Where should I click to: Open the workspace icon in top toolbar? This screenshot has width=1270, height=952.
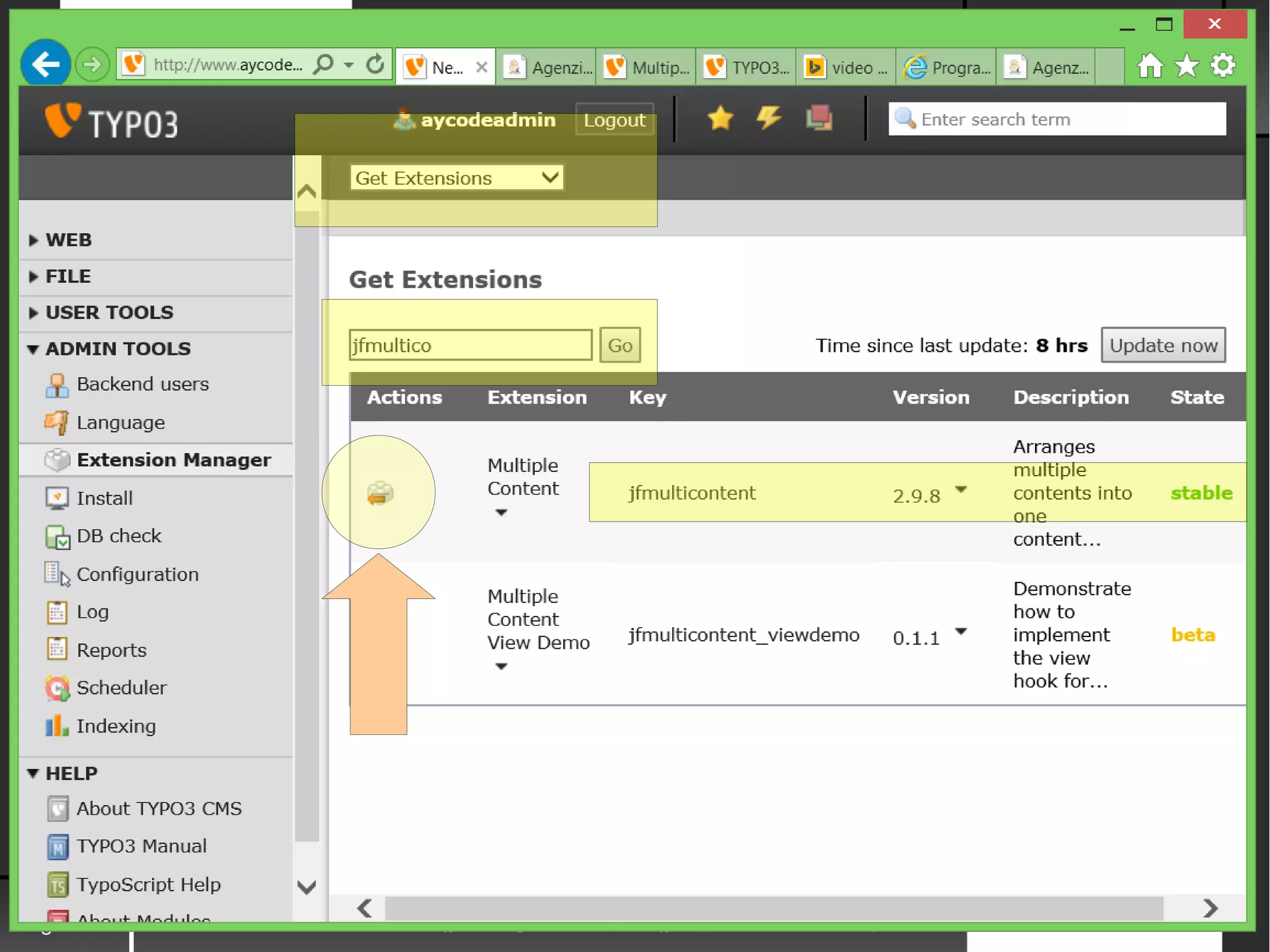[x=819, y=118]
